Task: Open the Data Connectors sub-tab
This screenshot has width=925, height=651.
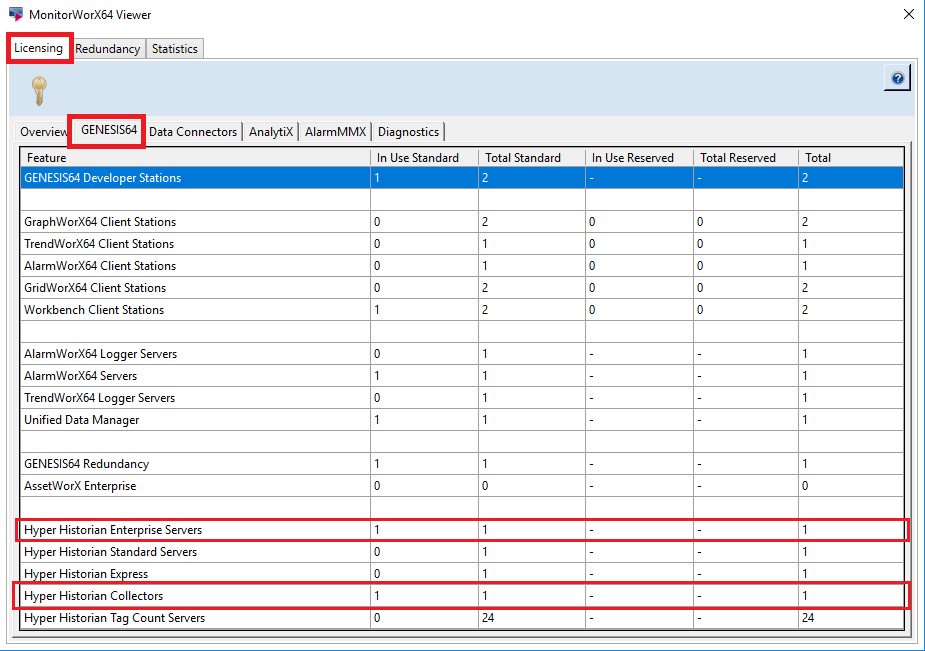Action: coord(193,131)
